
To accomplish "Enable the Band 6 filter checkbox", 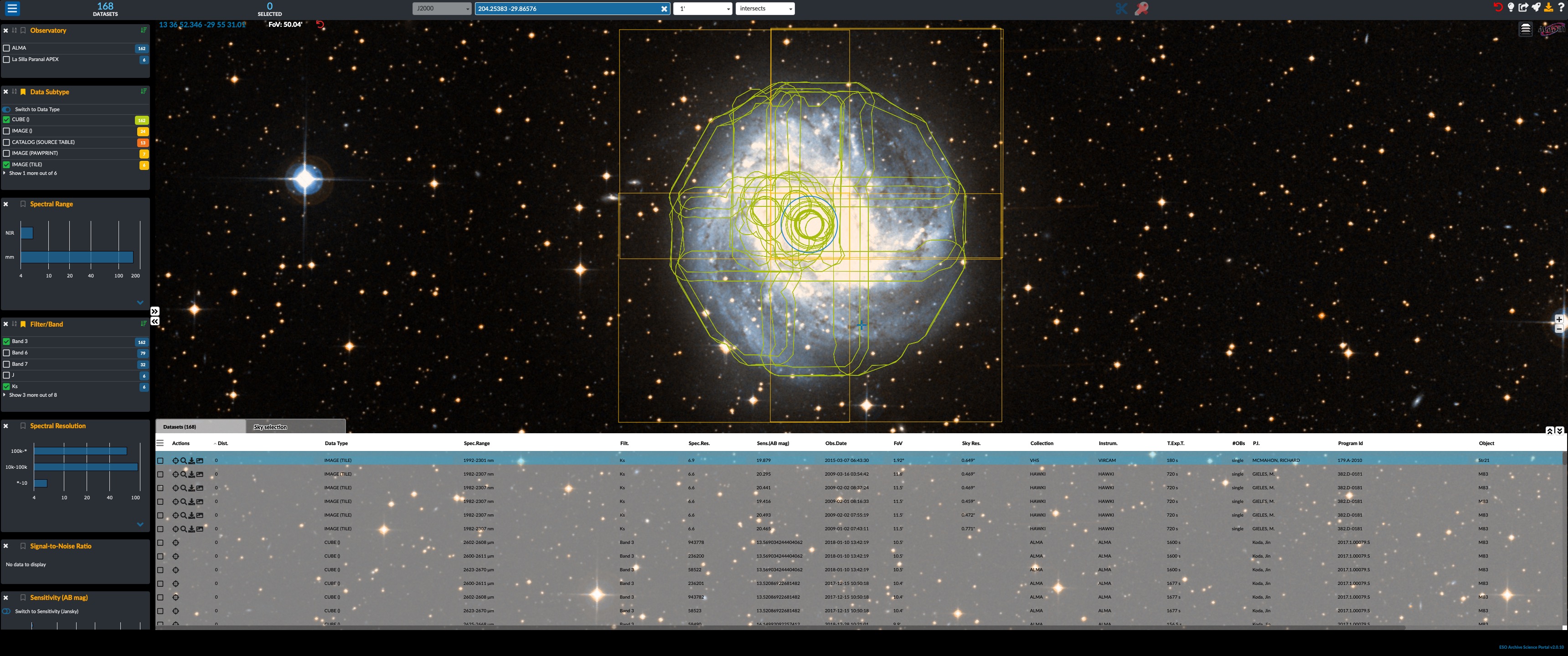I will [x=7, y=353].
